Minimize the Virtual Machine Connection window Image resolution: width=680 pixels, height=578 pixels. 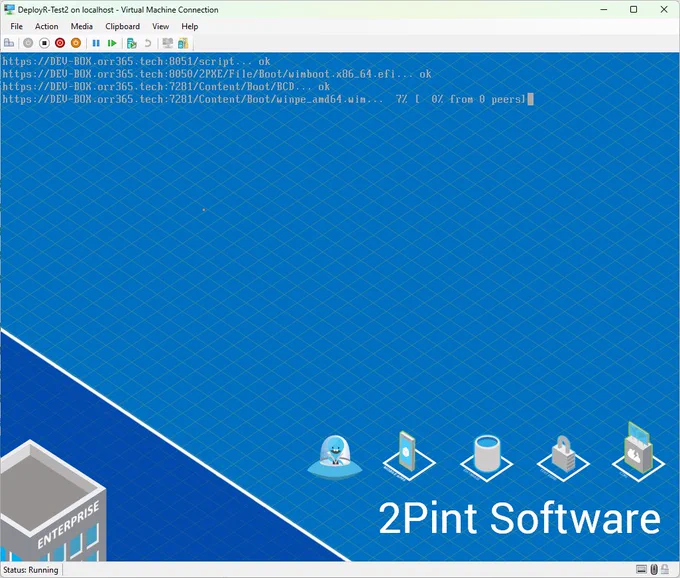(x=604, y=10)
